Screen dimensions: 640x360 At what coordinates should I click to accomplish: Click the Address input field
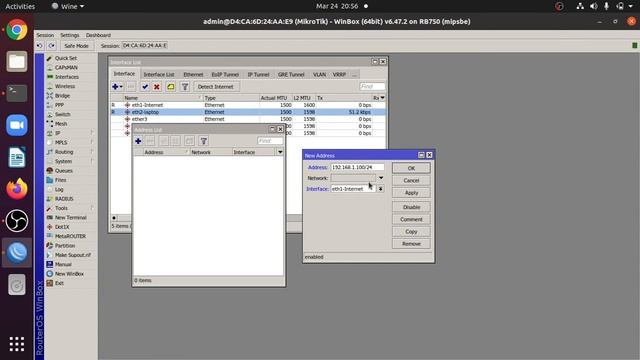pos(357,167)
